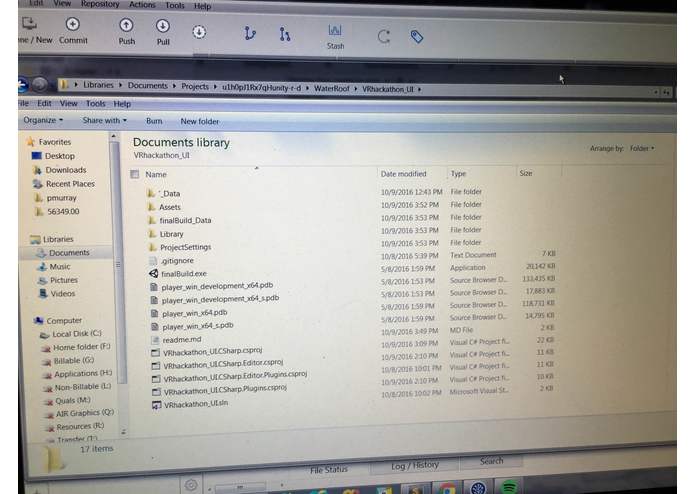Click Branch icon in SourceTree toolbar
This screenshot has height=494, width=695.
(250, 33)
